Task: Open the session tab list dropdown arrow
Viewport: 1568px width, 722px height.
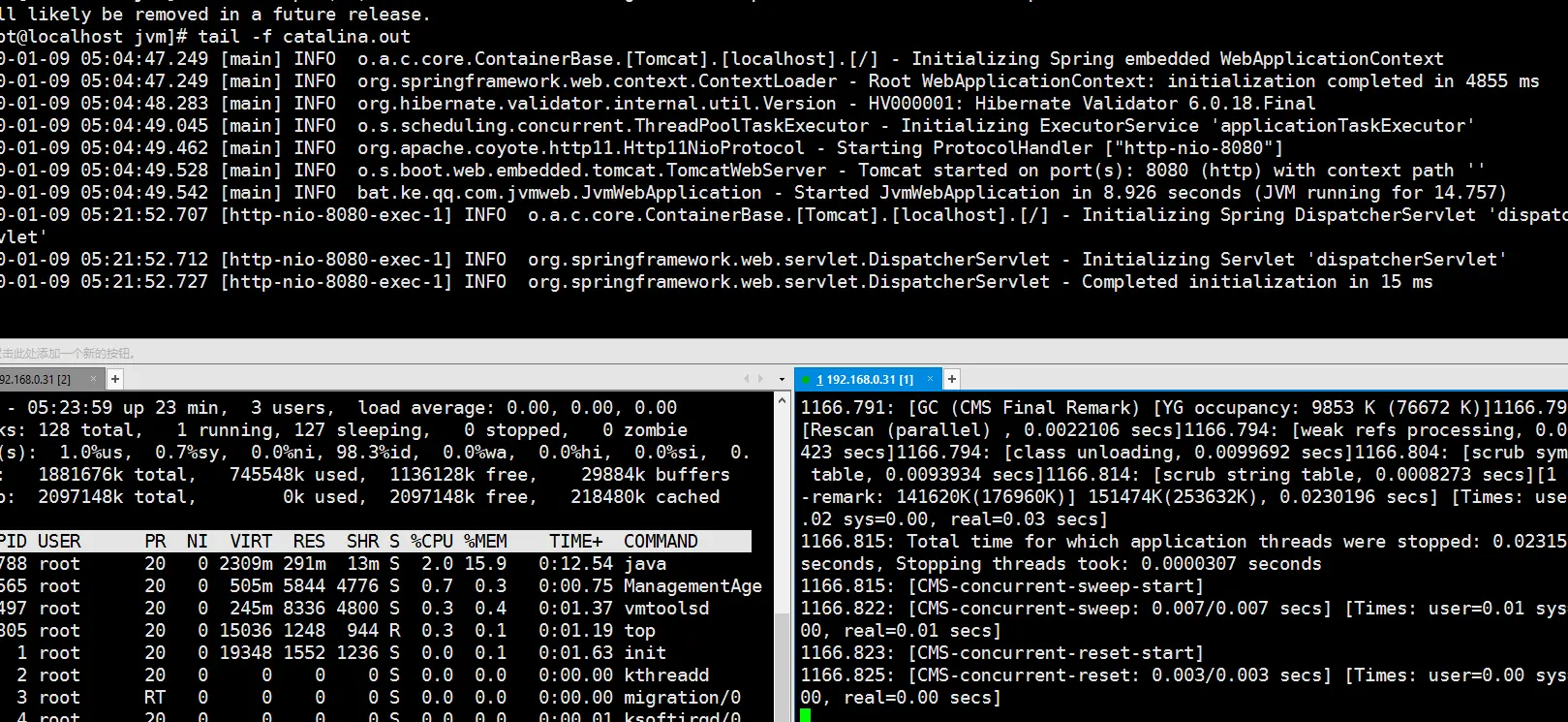Action: coord(782,379)
